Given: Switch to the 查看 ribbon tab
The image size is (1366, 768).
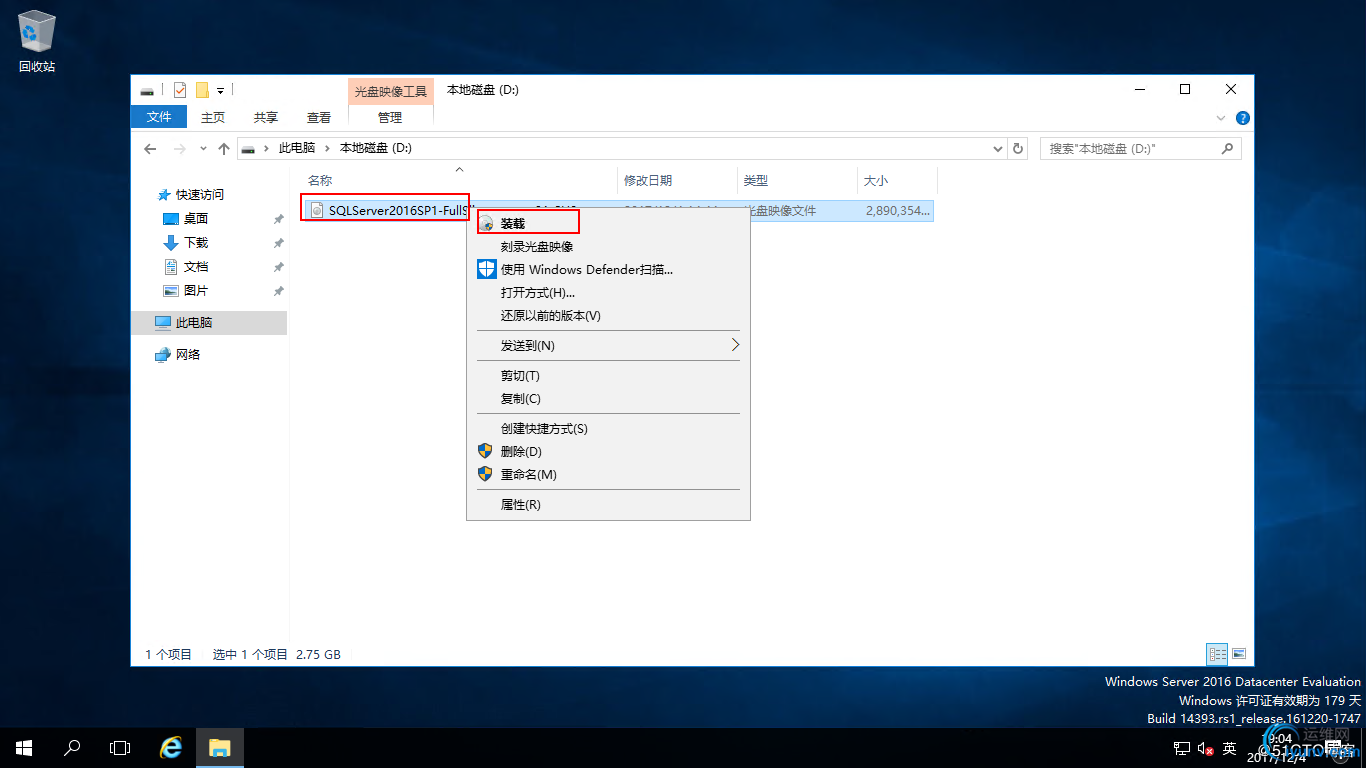Looking at the screenshot, I should (x=319, y=117).
